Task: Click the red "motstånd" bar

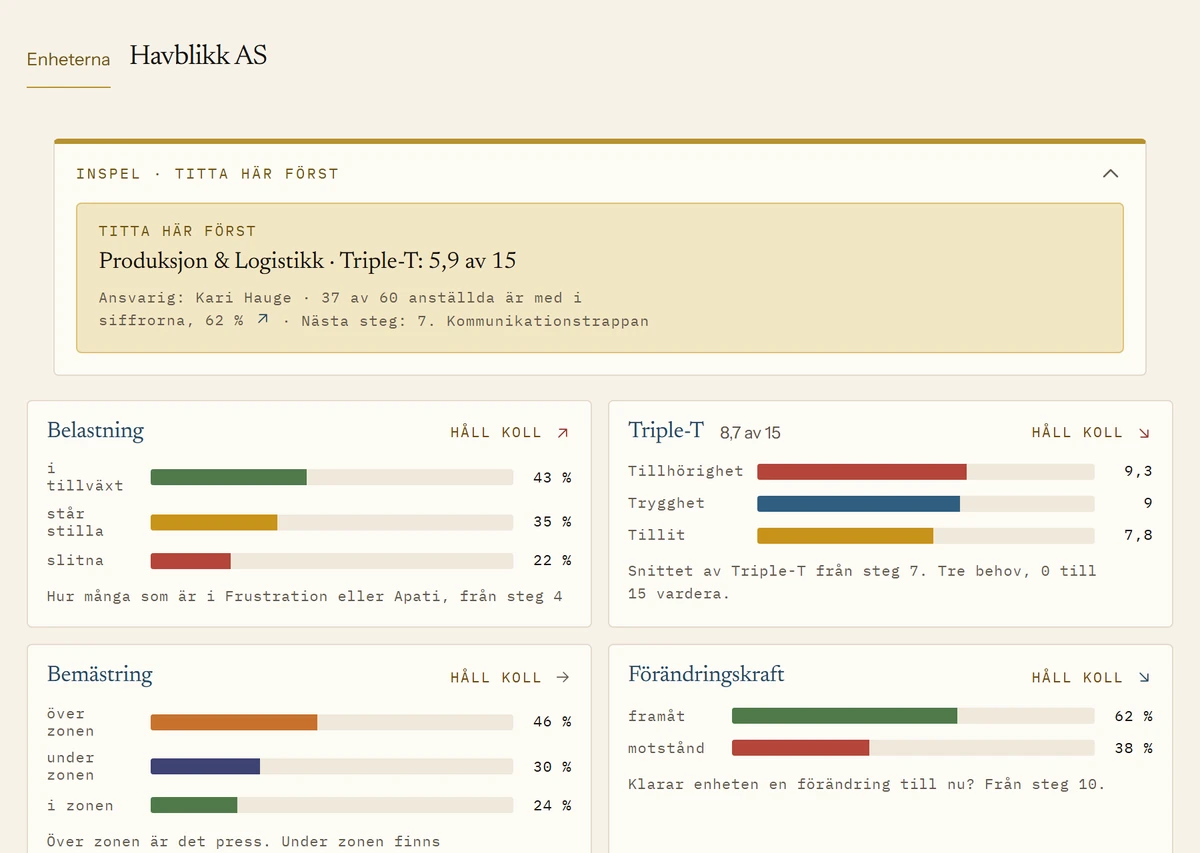Action: coord(801,748)
